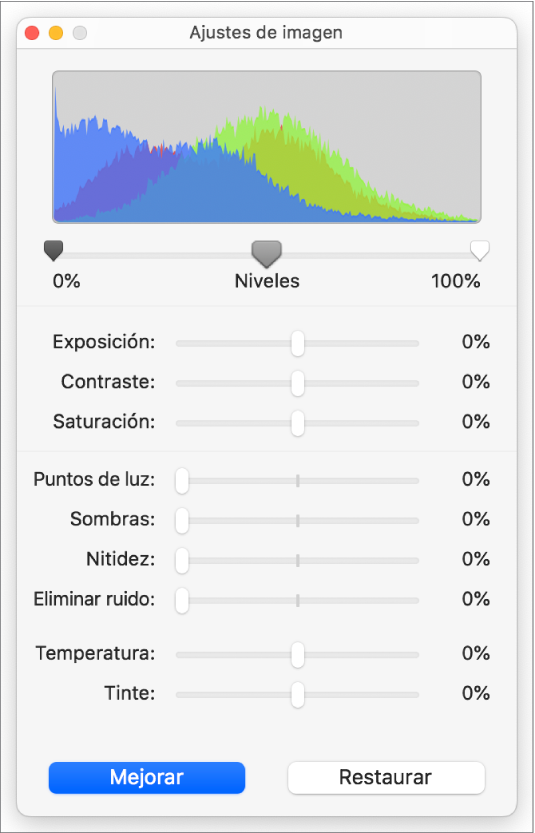This screenshot has height=833, width=535.
Task: Click the Contraste slider knob
Action: (298, 383)
